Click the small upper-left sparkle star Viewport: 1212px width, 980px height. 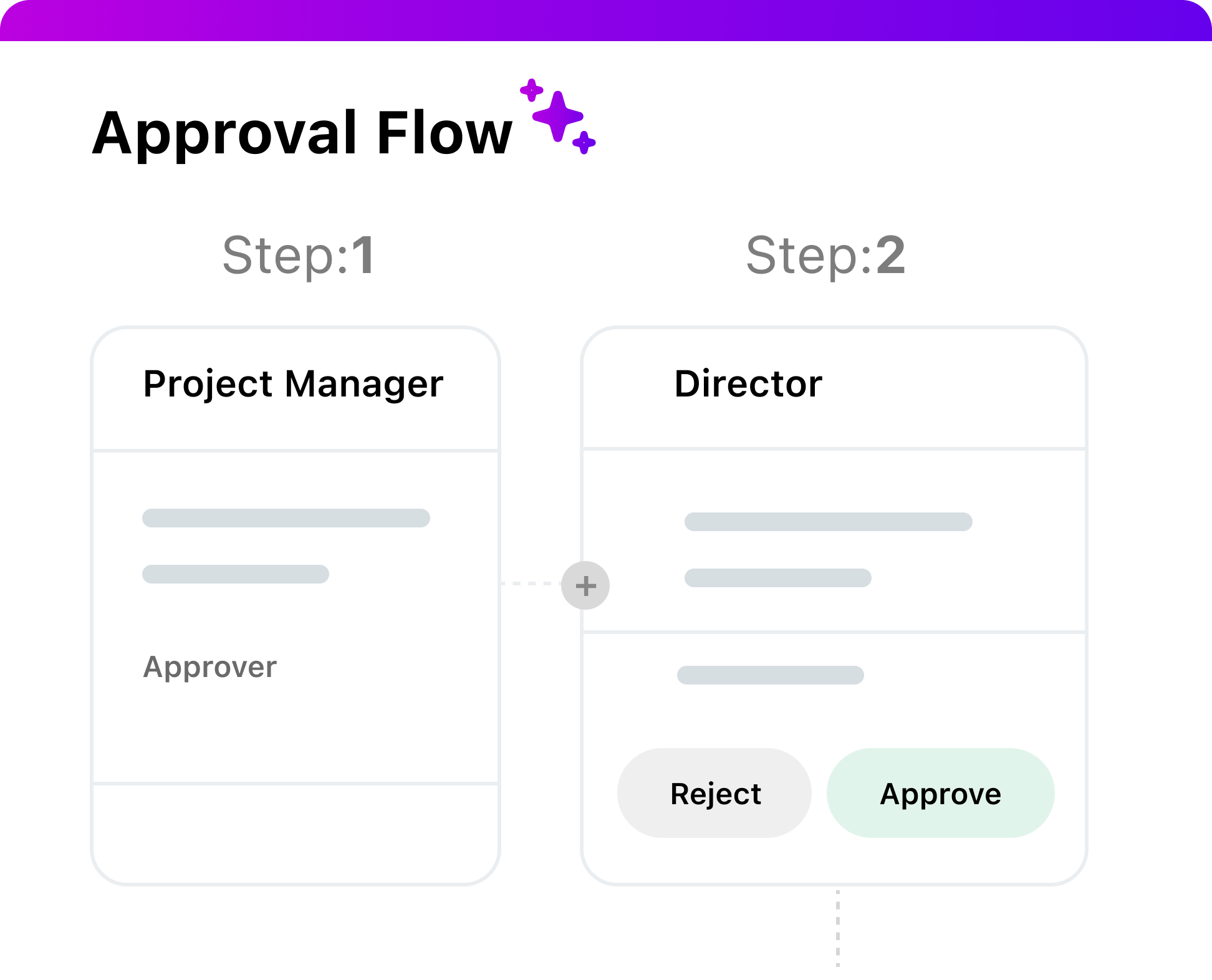531,90
